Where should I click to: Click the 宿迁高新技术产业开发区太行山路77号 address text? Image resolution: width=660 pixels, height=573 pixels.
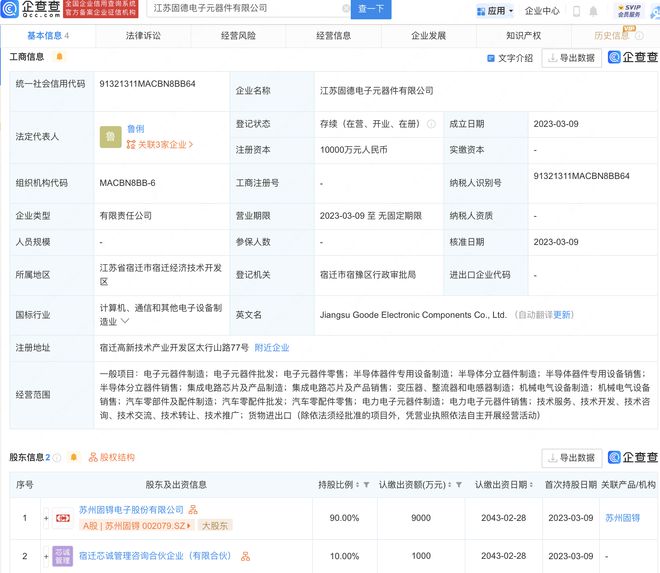pos(174,348)
